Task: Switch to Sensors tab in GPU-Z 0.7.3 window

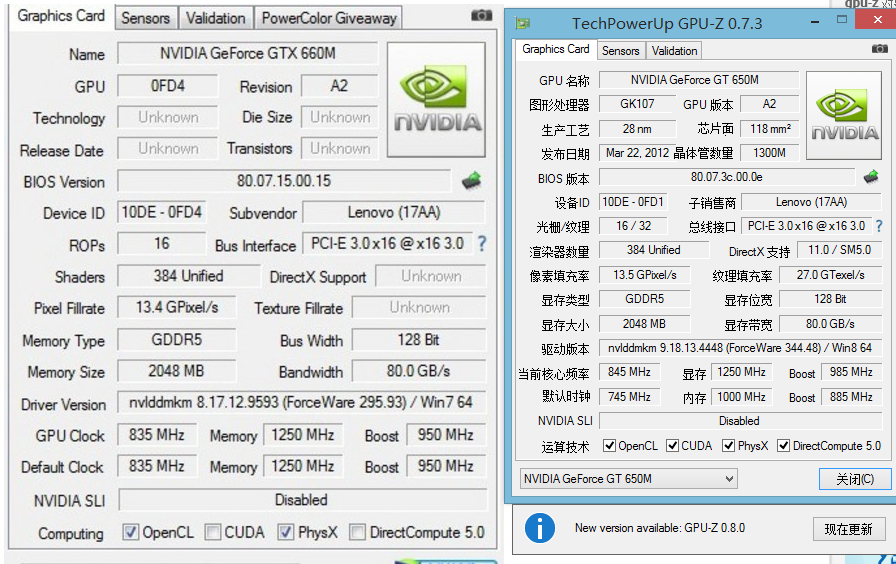Action: click(x=621, y=51)
